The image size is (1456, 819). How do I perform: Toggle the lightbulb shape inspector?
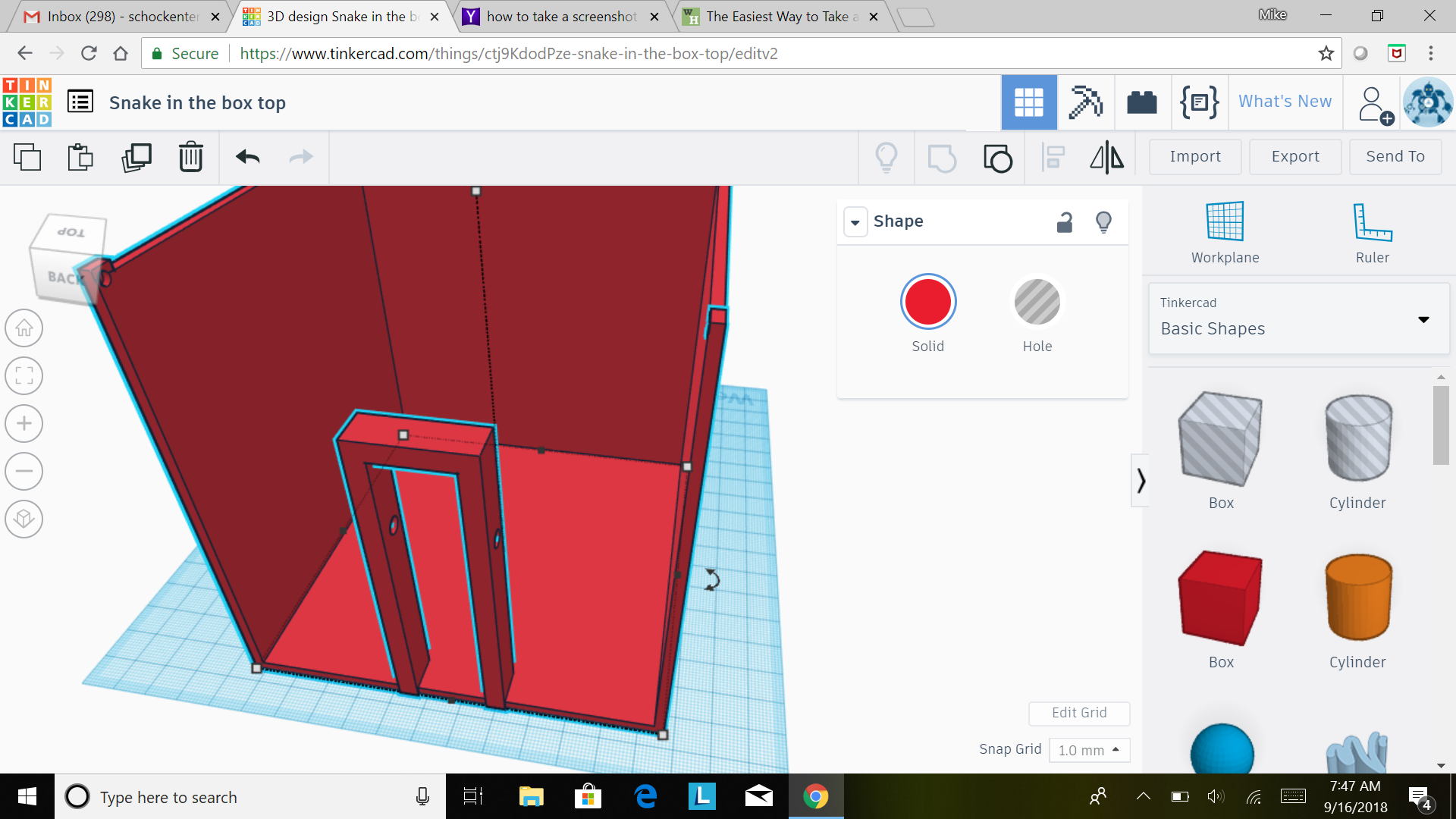click(x=1103, y=222)
